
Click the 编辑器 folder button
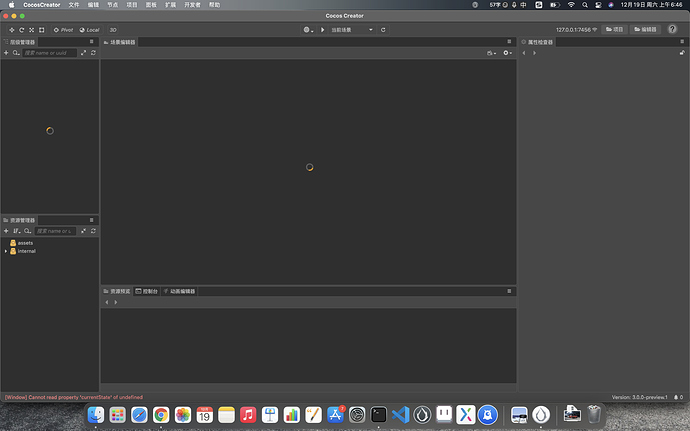[645, 29]
